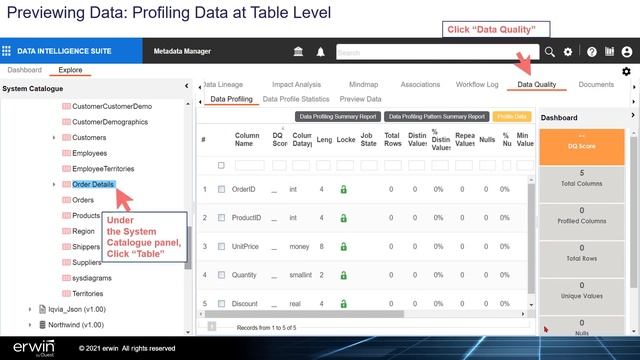Click the lock icon in Discount row
The width and height of the screenshot is (640, 360).
344,304
